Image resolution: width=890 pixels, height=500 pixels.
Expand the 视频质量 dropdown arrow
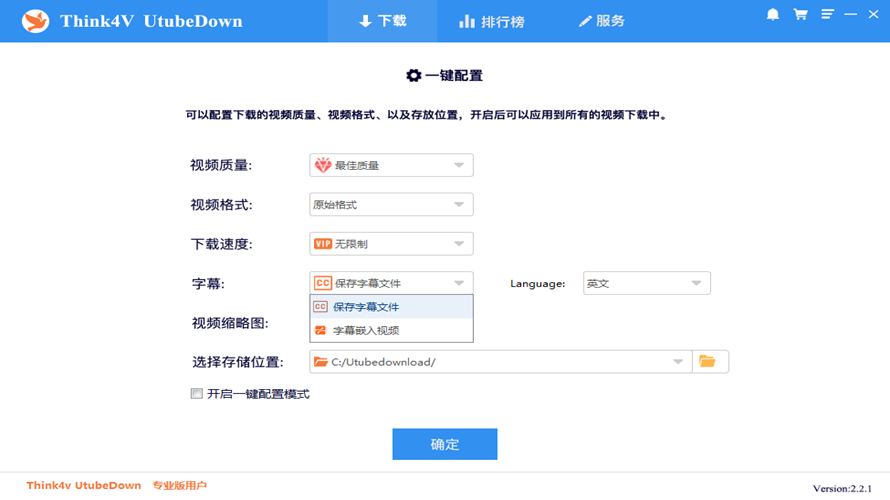point(459,165)
